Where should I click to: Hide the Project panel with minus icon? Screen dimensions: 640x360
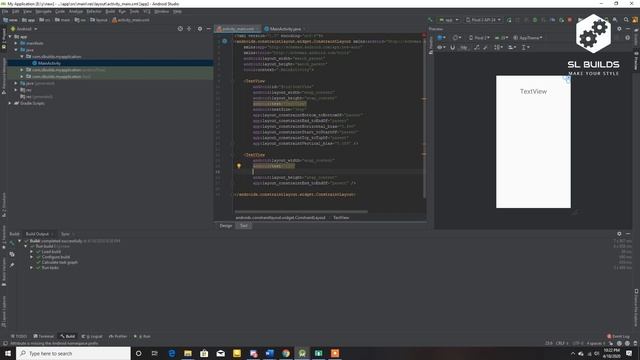(209, 29)
